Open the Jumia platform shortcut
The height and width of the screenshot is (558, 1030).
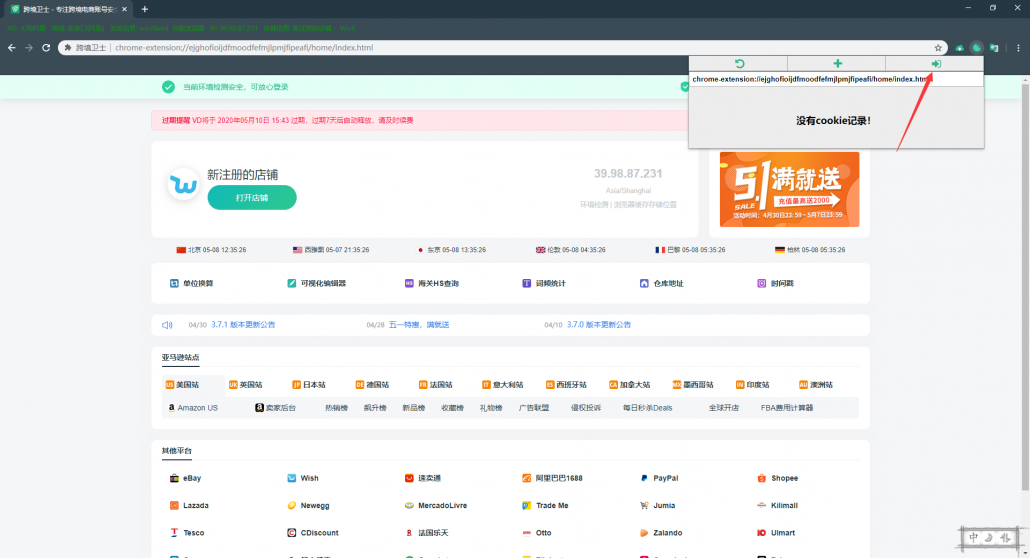[x=658, y=505]
